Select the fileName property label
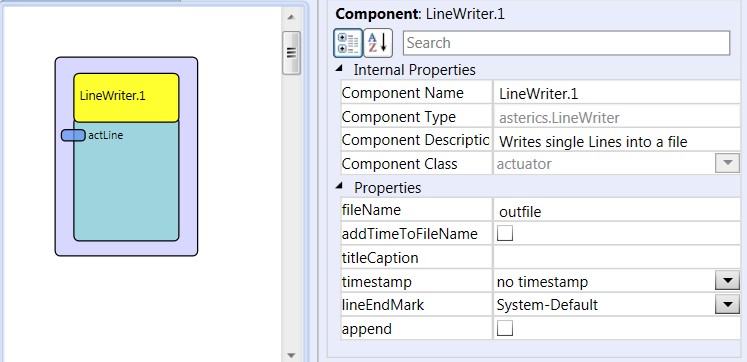 click(x=372, y=210)
